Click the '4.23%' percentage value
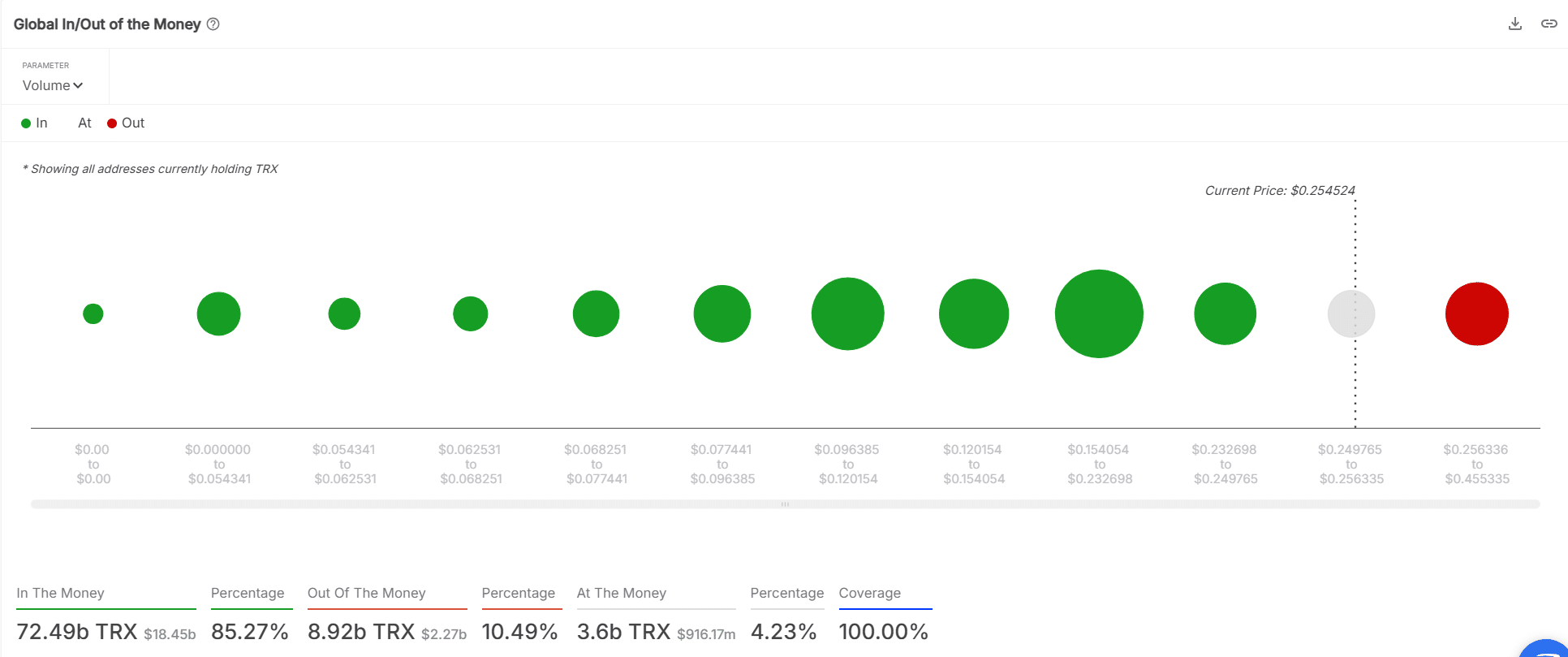 click(x=784, y=632)
